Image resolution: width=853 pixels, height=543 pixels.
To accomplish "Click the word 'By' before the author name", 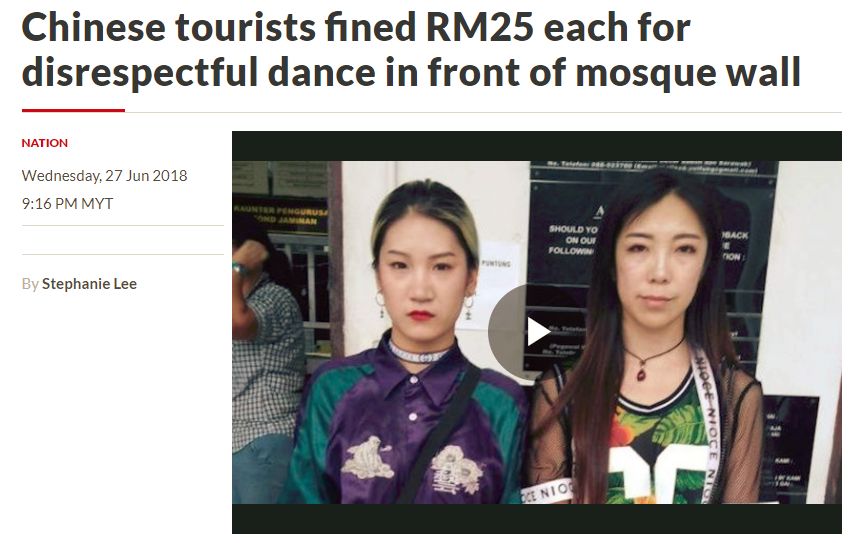I will [30, 284].
